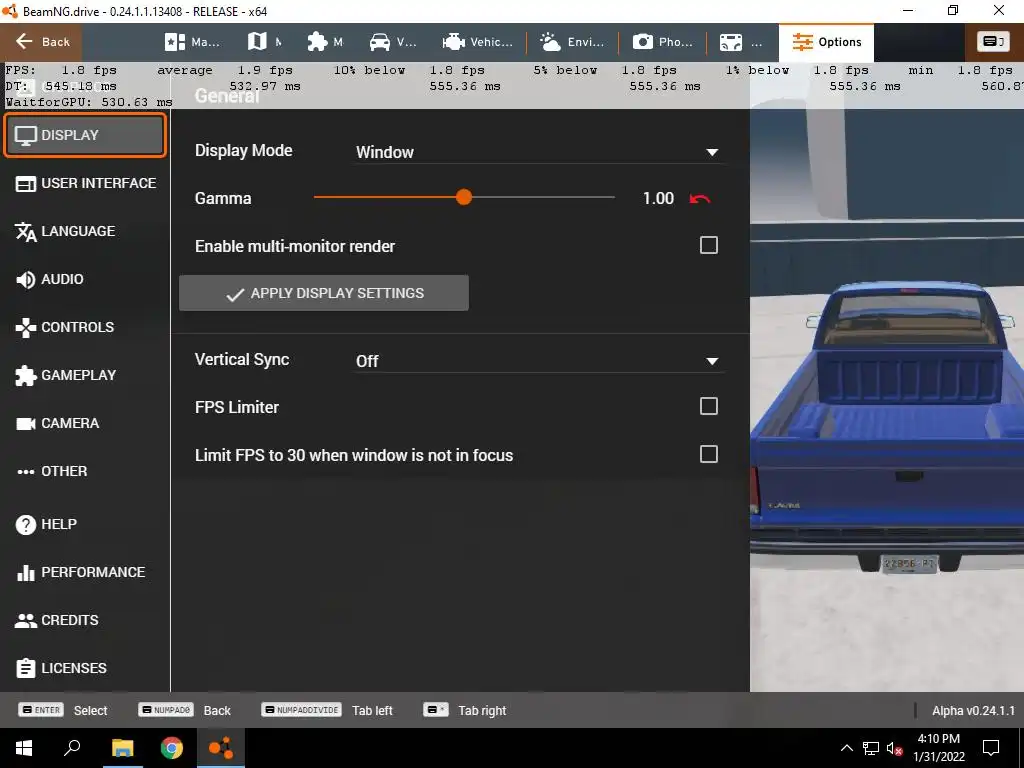Image resolution: width=1024 pixels, height=768 pixels.
Task: Open Vehicle config tab with engine icon
Action: [x=477, y=42]
